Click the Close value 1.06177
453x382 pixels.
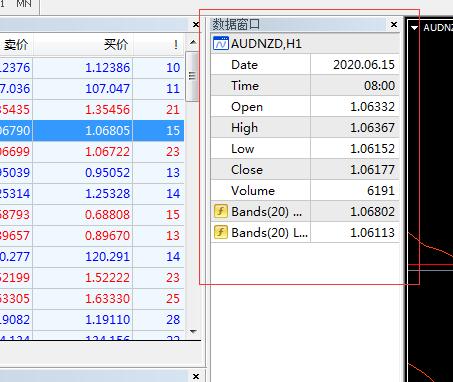click(372, 170)
